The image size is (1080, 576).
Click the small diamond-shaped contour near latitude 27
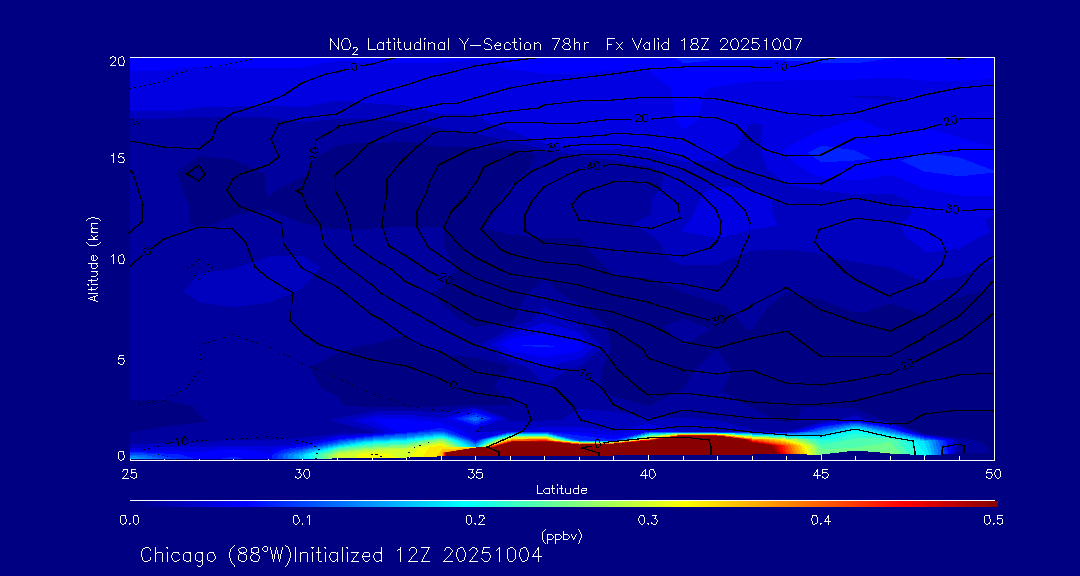coord(197,173)
